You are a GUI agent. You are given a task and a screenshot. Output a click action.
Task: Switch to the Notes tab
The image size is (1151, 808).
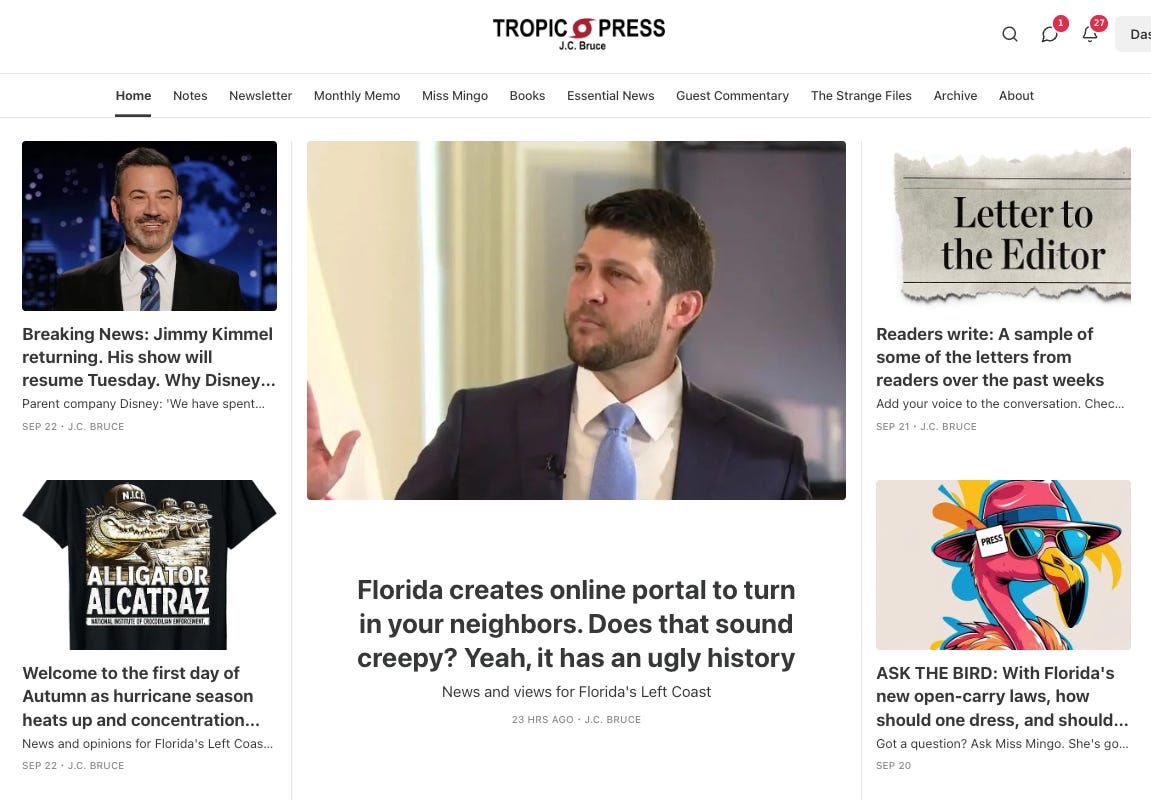[190, 95]
